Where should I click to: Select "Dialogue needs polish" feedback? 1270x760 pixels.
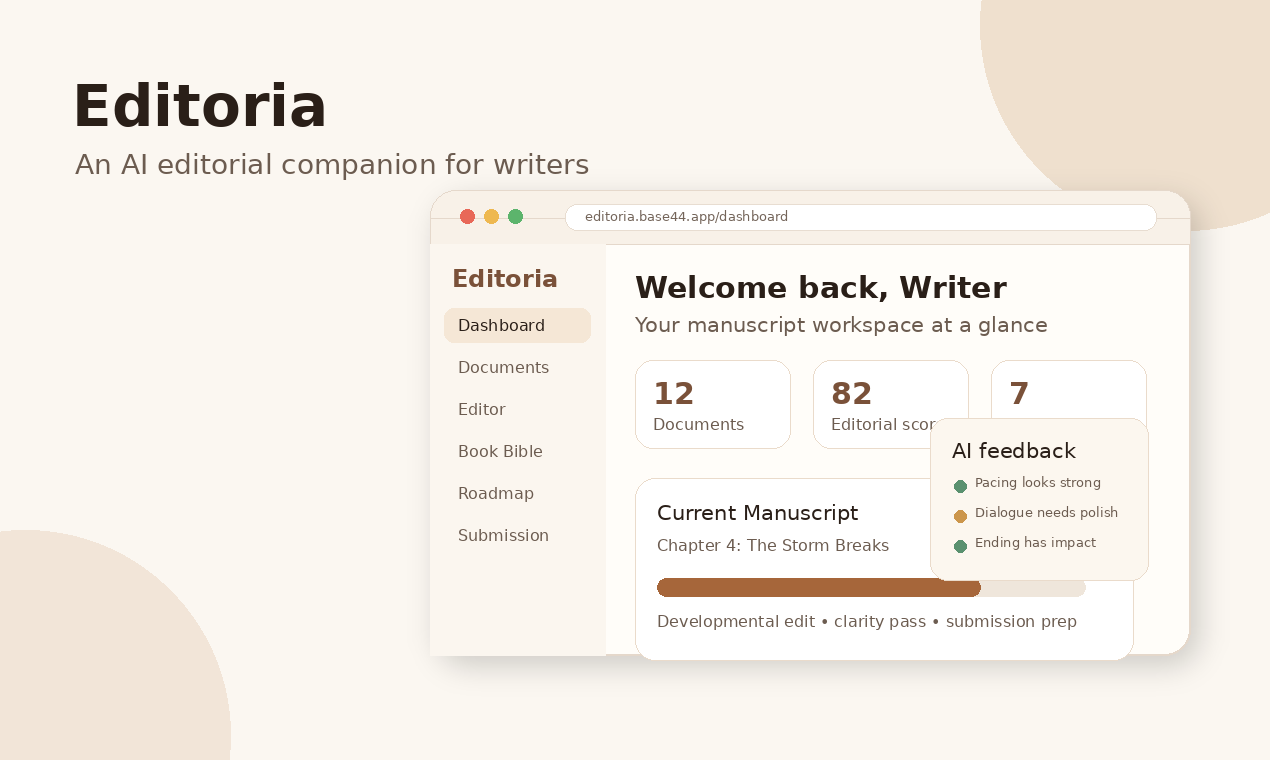[x=1046, y=513]
